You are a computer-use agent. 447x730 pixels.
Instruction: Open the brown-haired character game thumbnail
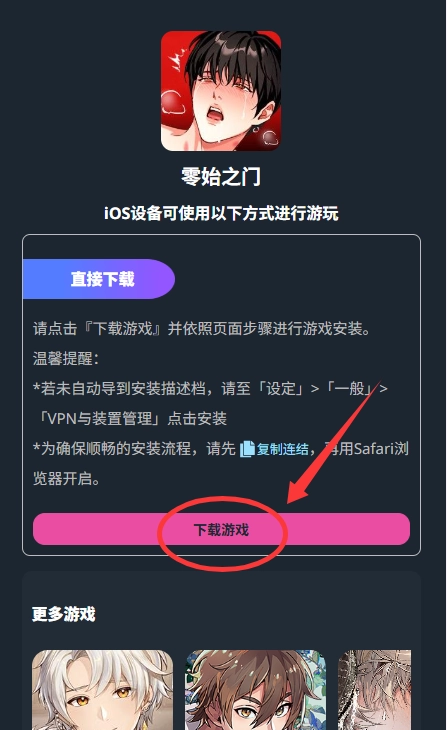256,690
